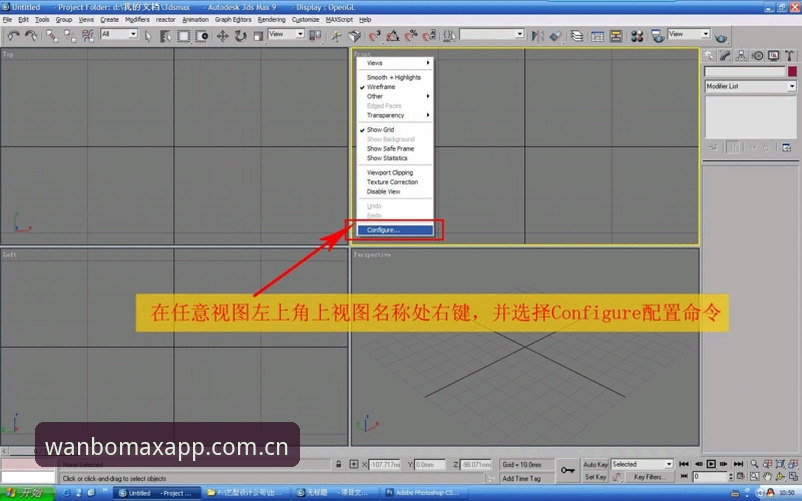Image resolution: width=802 pixels, height=501 pixels.
Task: Expand the Views submenu arrow
Action: point(428,63)
